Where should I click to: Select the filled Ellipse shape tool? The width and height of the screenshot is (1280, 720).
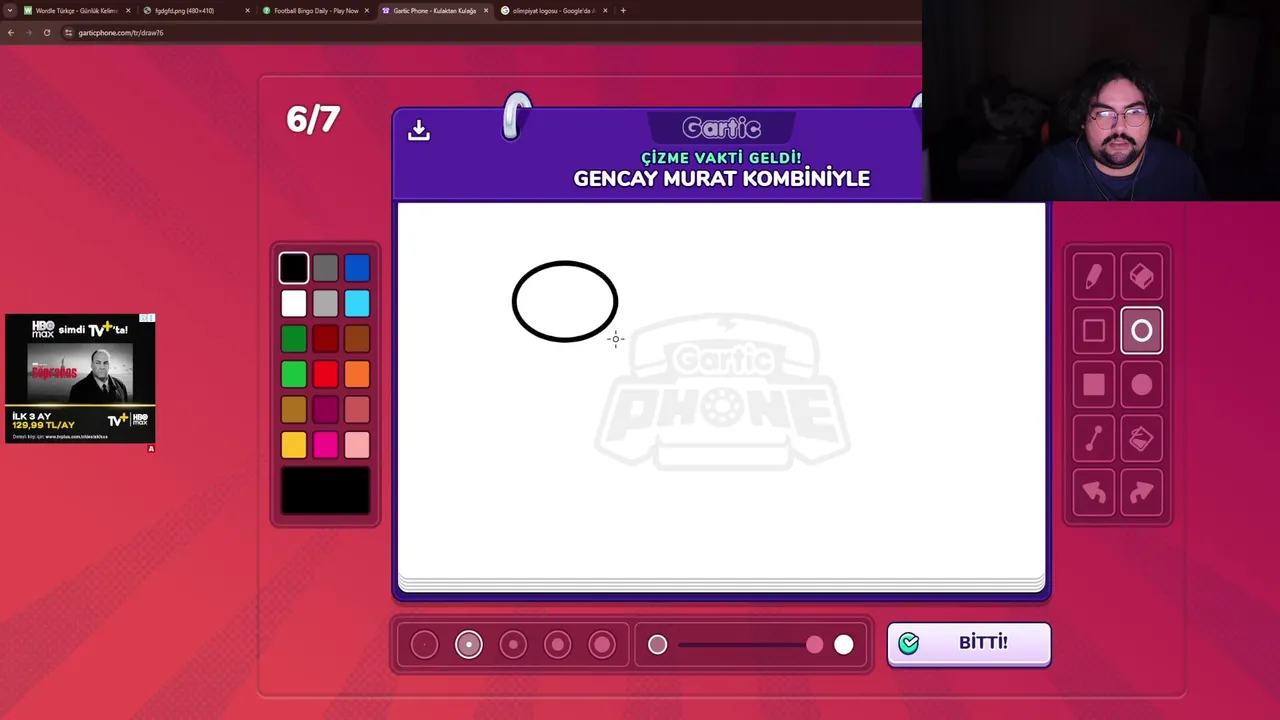(x=1141, y=385)
